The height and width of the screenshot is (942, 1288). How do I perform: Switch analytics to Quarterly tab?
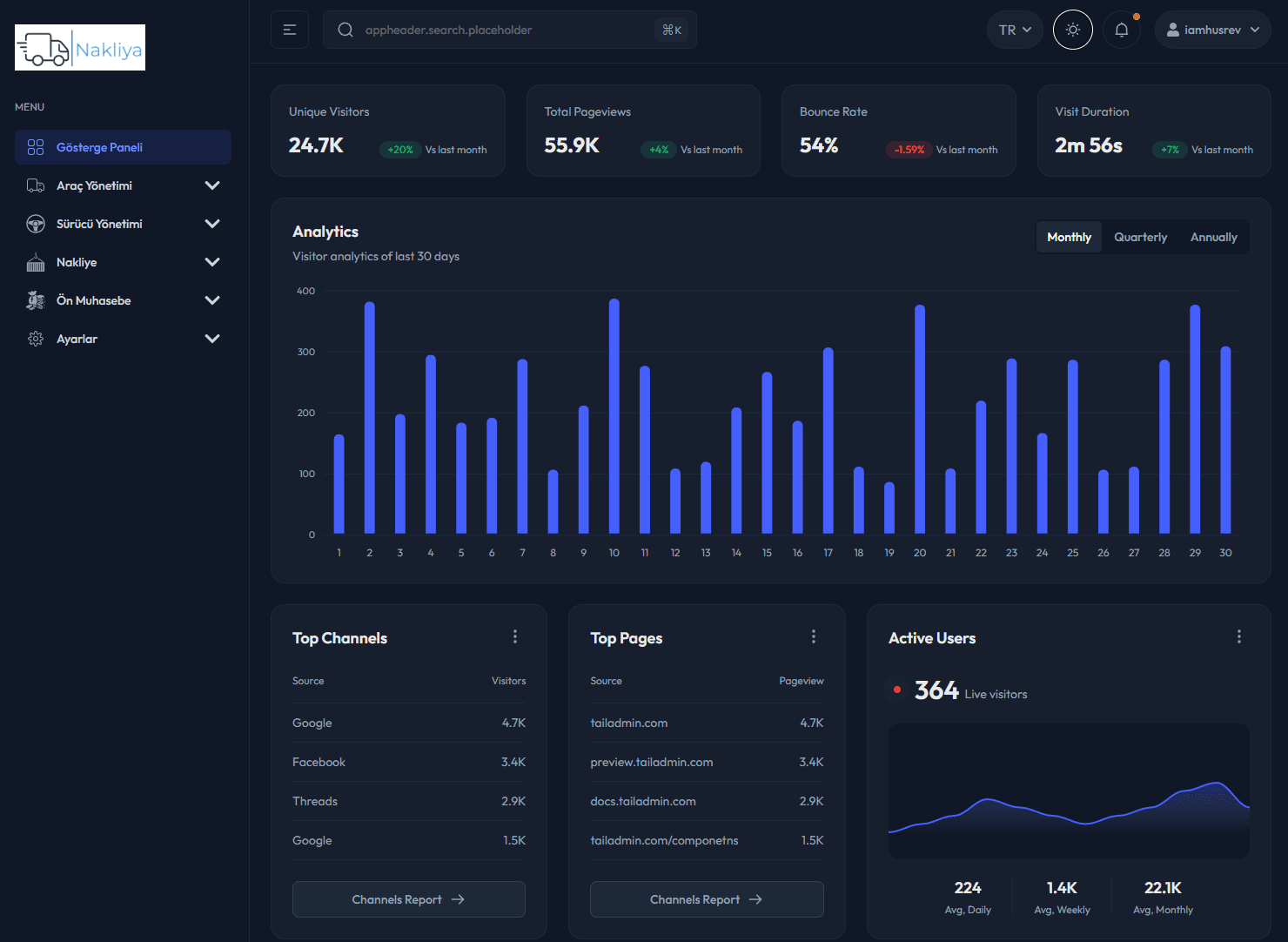pyautogui.click(x=1140, y=237)
